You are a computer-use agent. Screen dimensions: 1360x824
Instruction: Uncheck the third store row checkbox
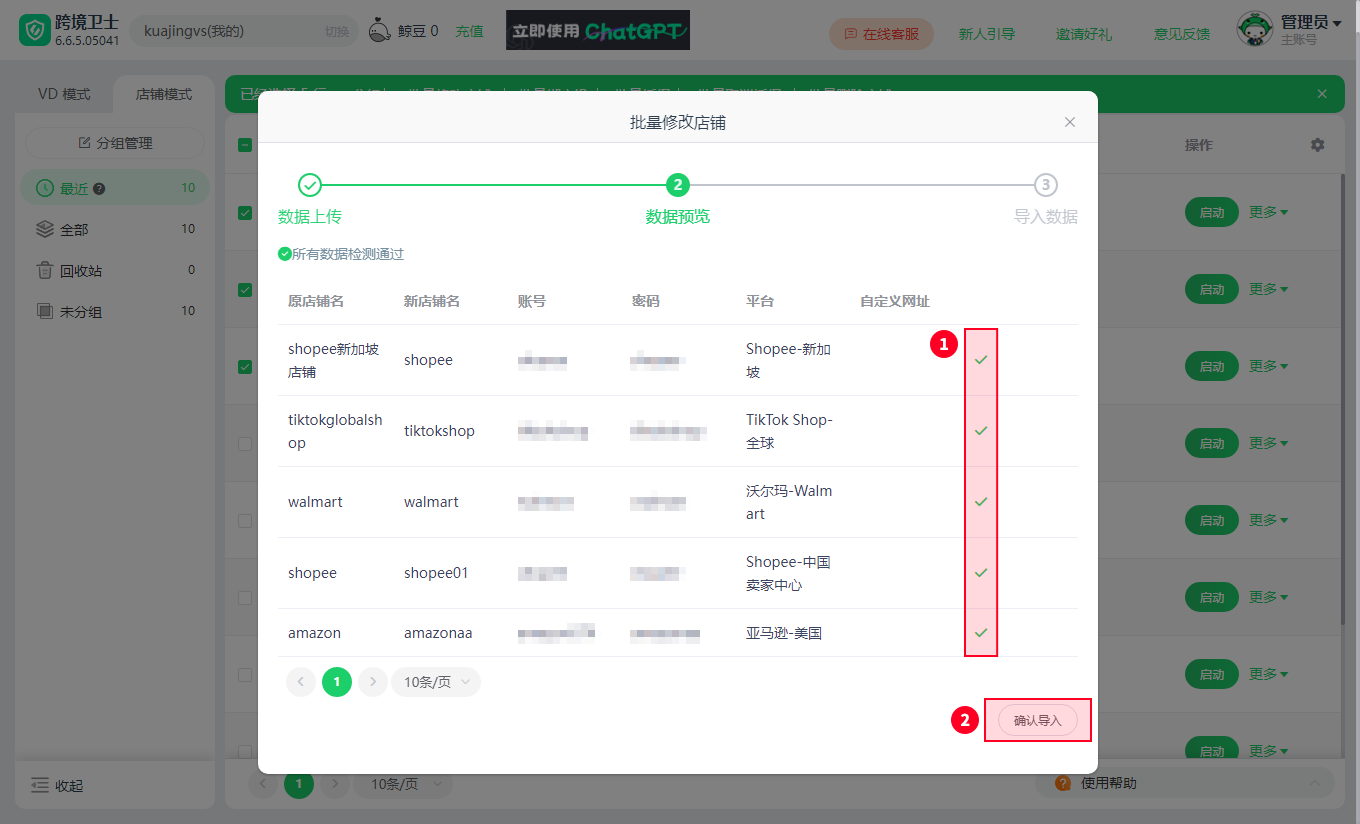pos(245,366)
